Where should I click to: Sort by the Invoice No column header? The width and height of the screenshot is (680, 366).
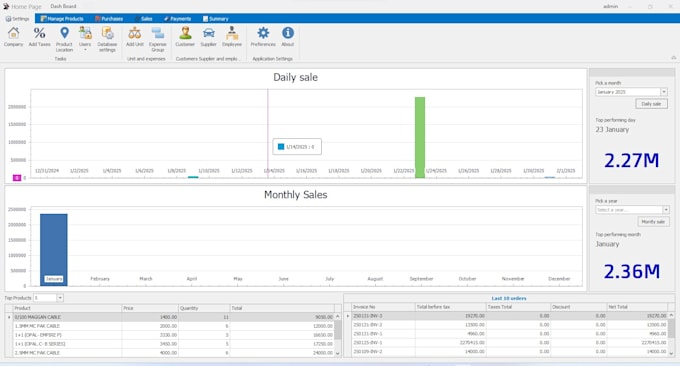[x=383, y=307]
